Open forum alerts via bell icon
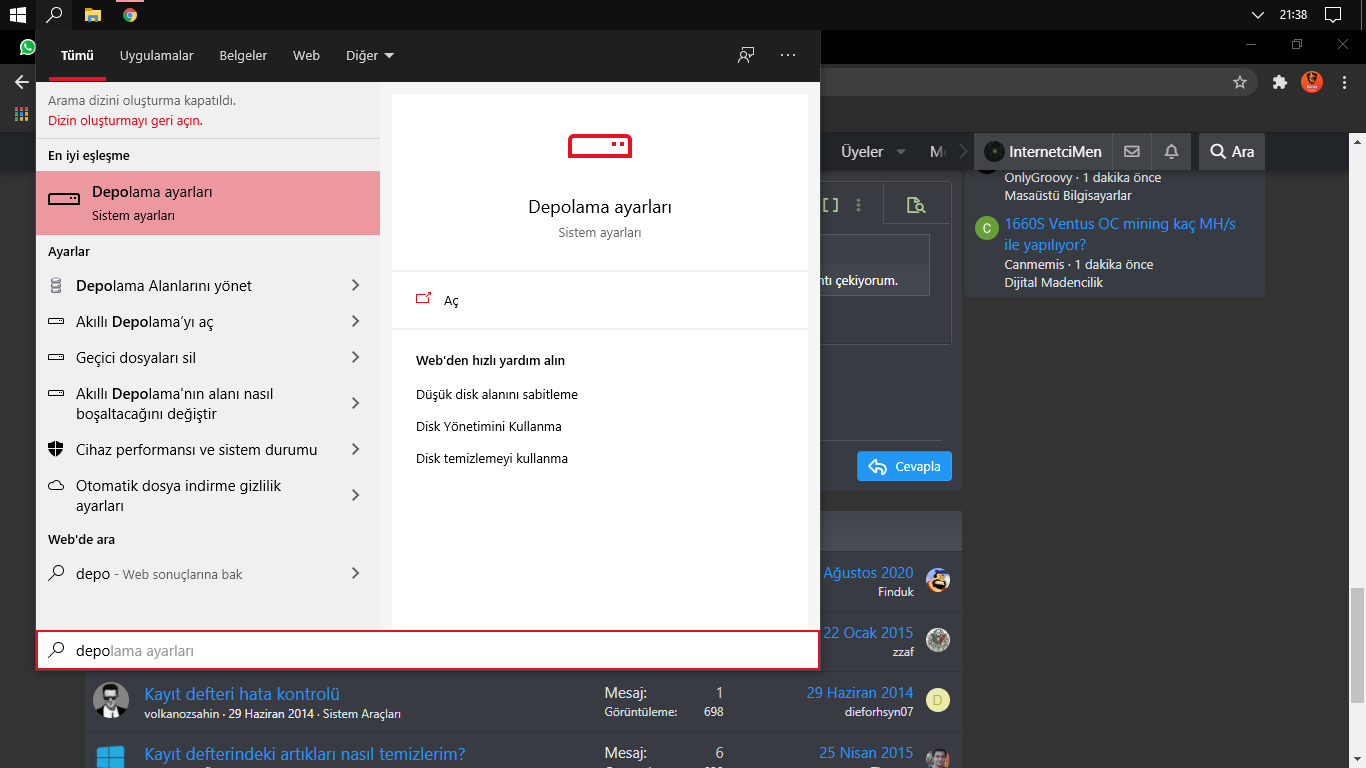This screenshot has height=768, width=1366. 1172,152
